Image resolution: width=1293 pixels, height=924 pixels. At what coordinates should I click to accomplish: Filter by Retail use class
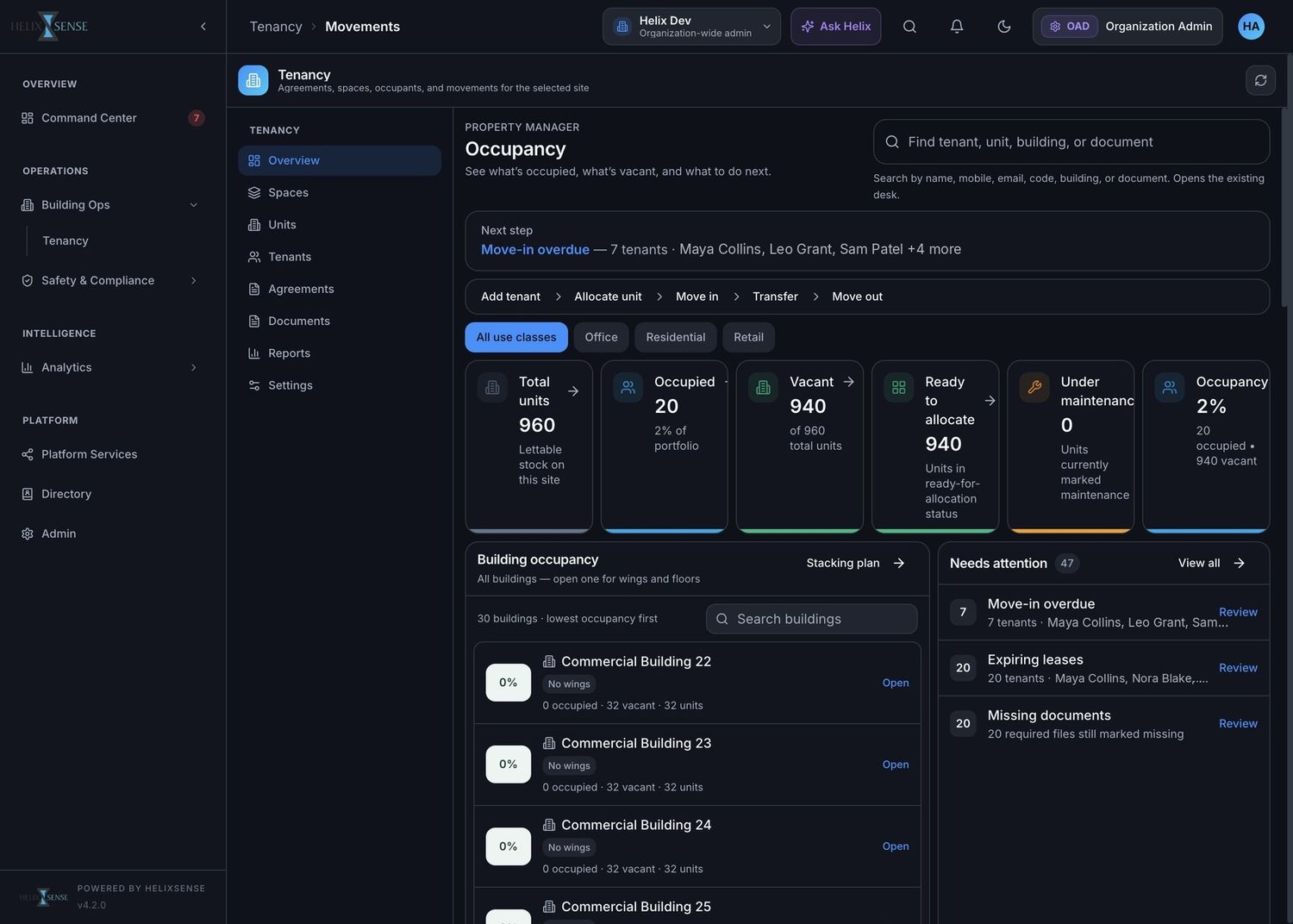748,337
